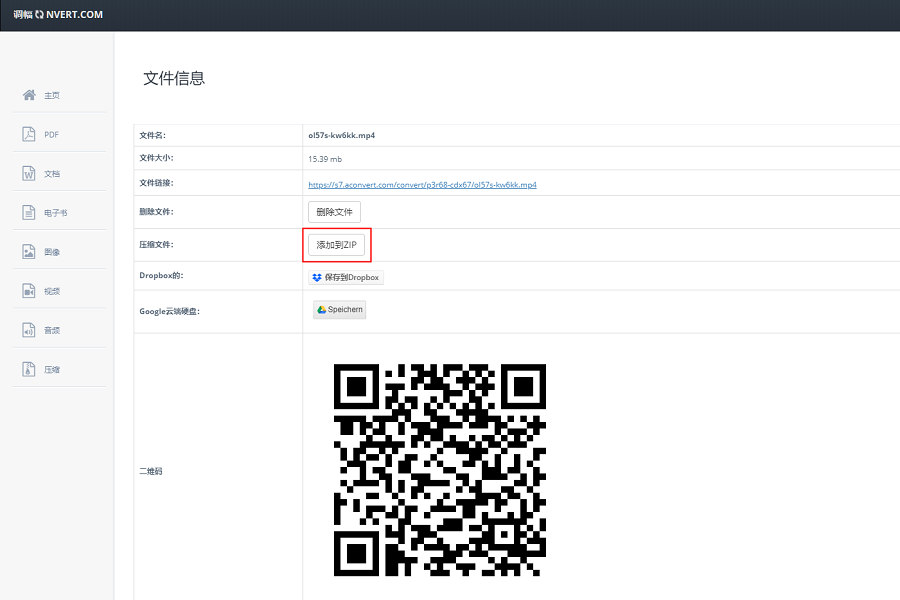Click the 文件大小: row label
The image size is (900, 600).
point(157,158)
